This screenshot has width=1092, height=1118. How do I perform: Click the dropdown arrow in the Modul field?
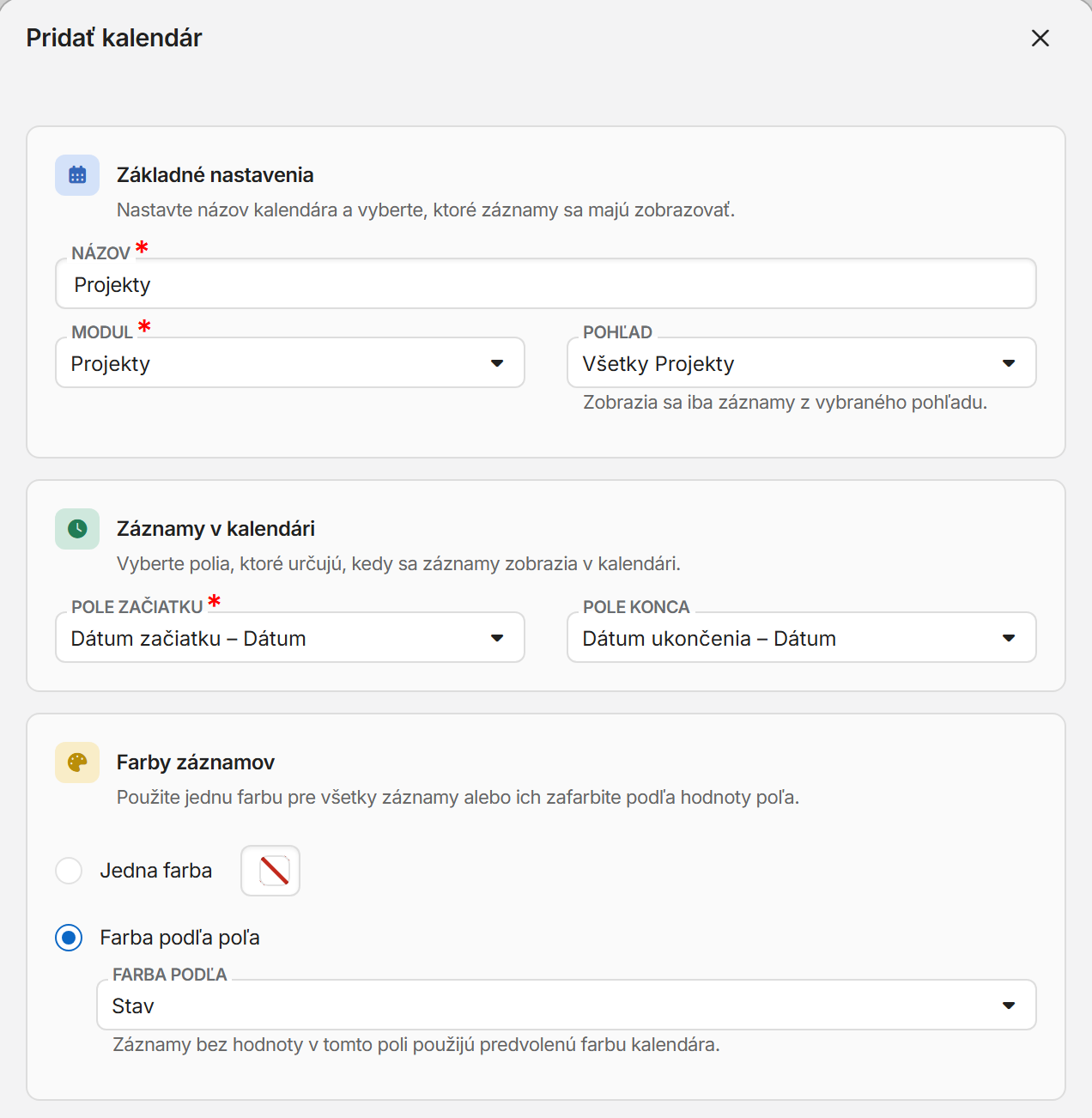(497, 363)
